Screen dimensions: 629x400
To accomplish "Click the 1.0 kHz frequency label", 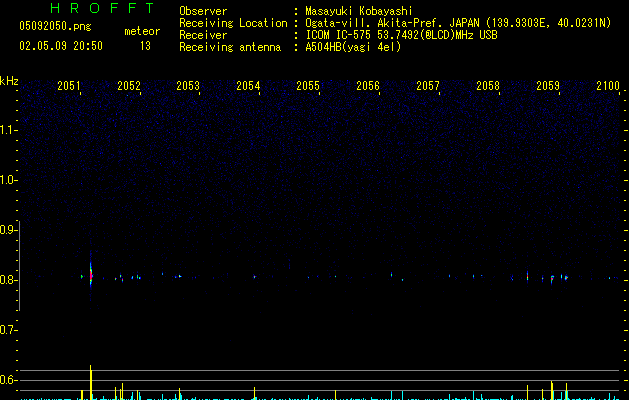I will tap(8, 180).
